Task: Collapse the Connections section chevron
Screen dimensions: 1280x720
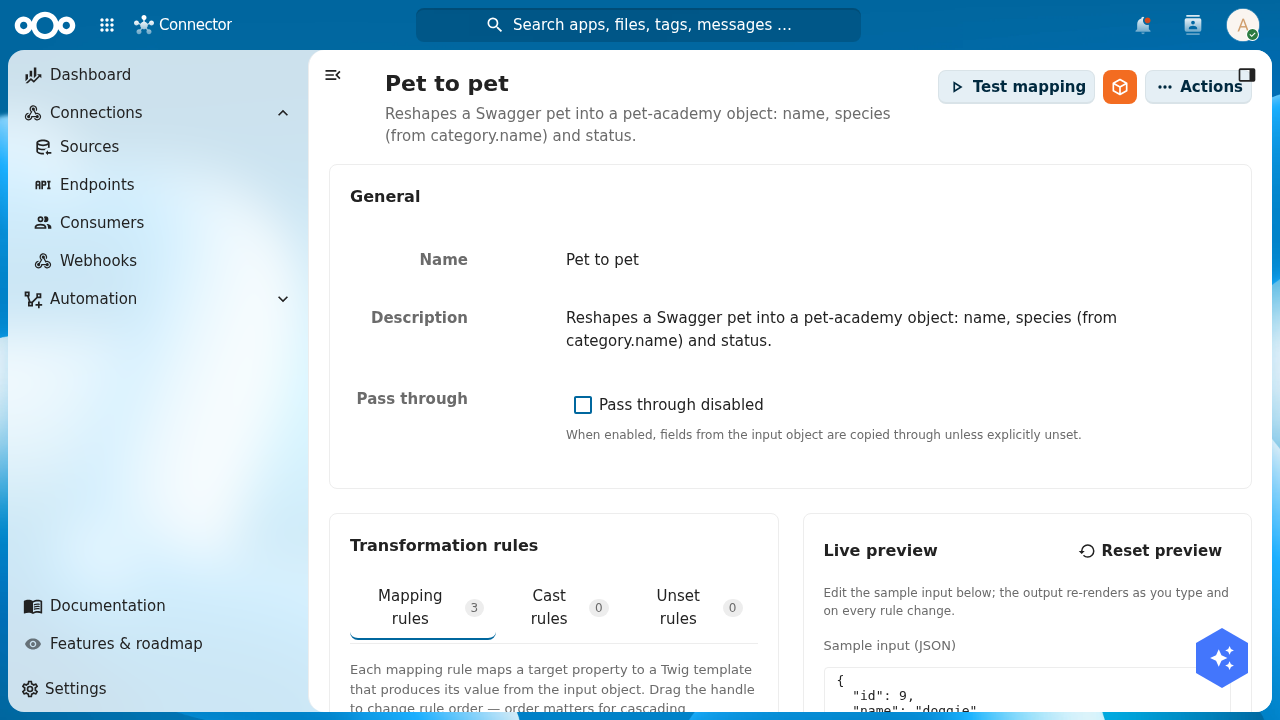Action: (283, 113)
